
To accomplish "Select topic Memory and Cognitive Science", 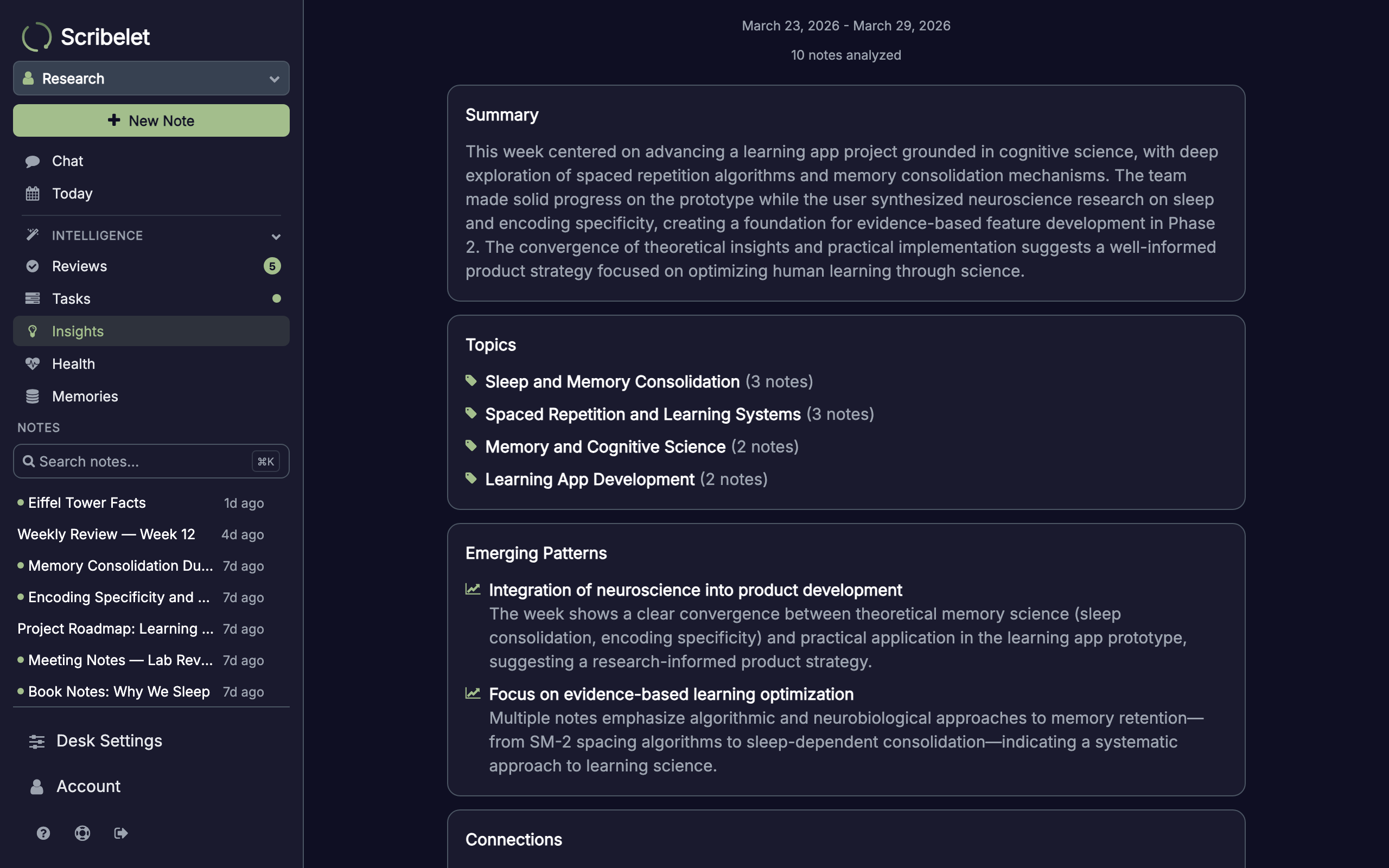I will coord(606,446).
